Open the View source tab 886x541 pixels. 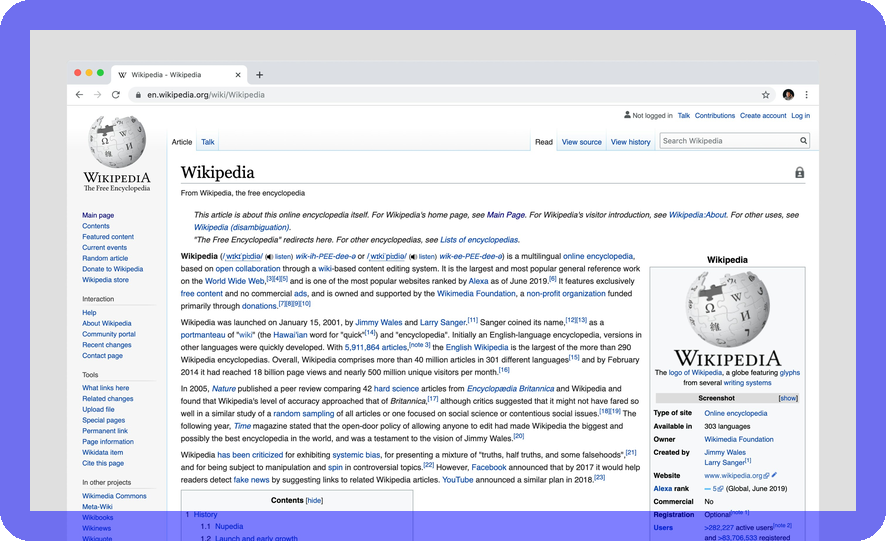tap(581, 142)
